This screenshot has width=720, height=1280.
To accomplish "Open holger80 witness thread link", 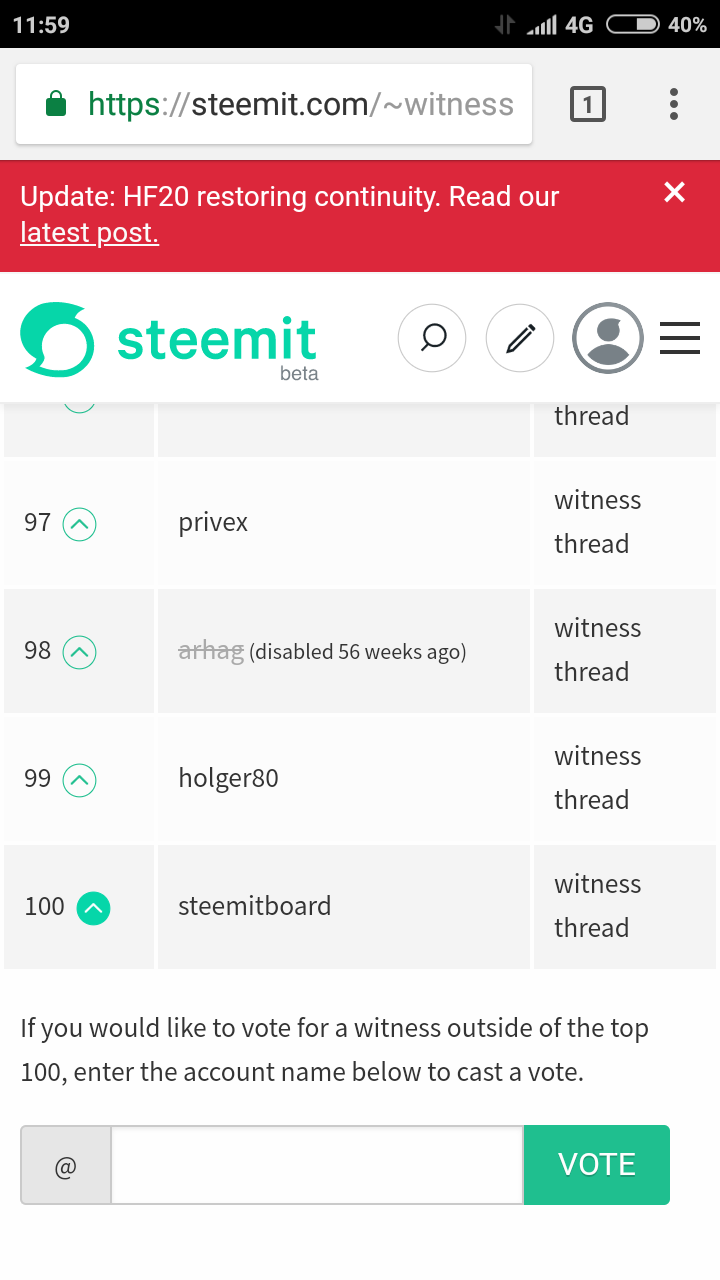I will 597,778.
